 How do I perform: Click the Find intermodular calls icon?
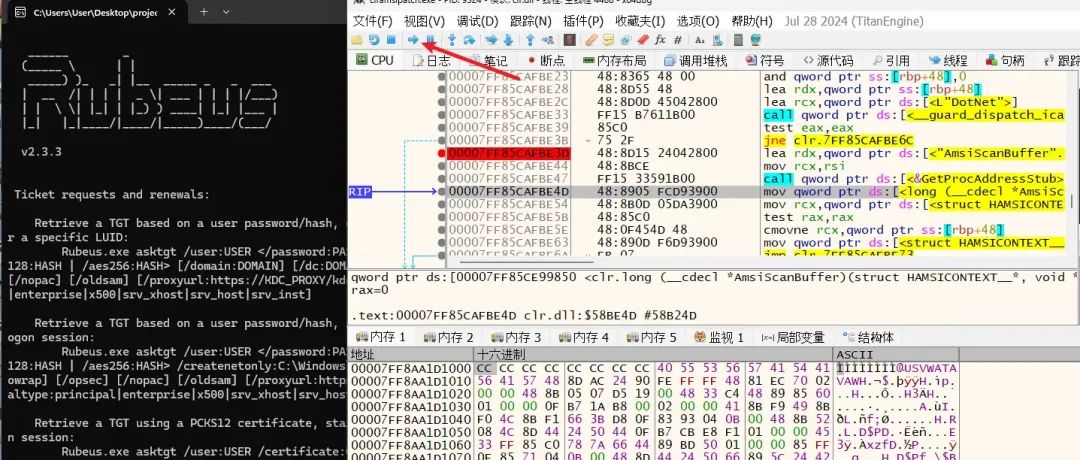point(718,39)
